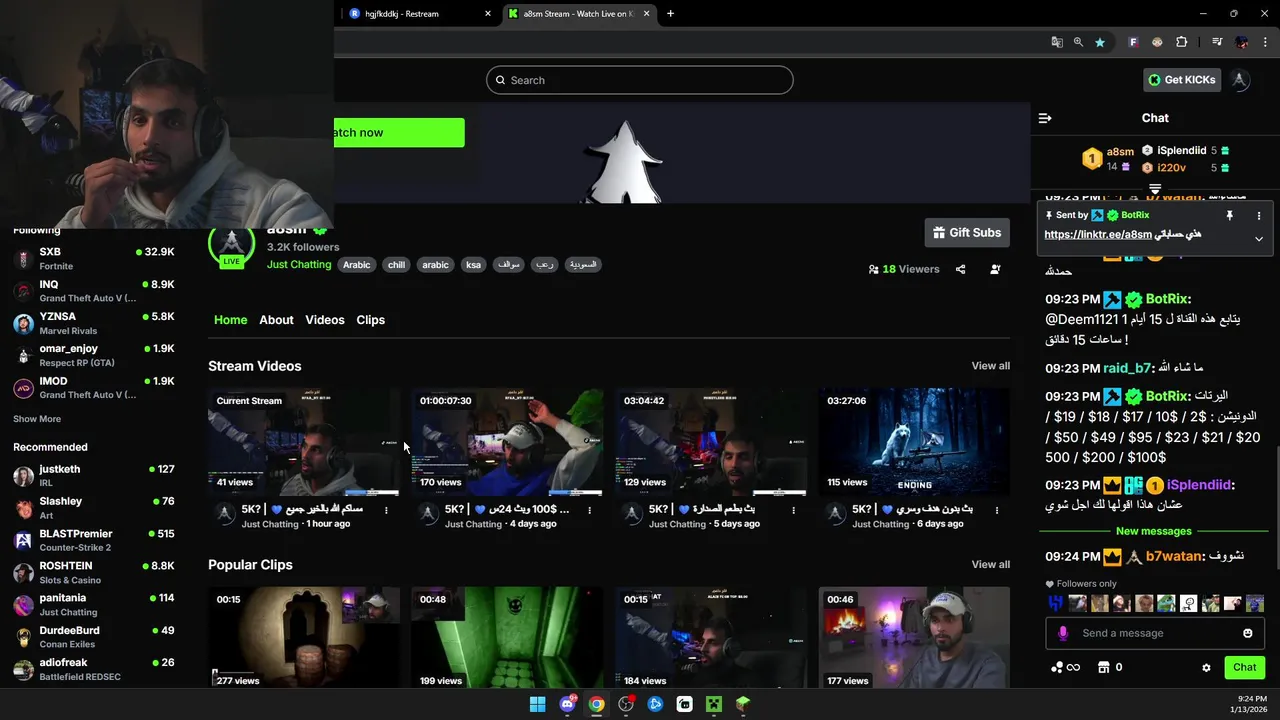Click the Arabic tag chip

(x=357, y=265)
